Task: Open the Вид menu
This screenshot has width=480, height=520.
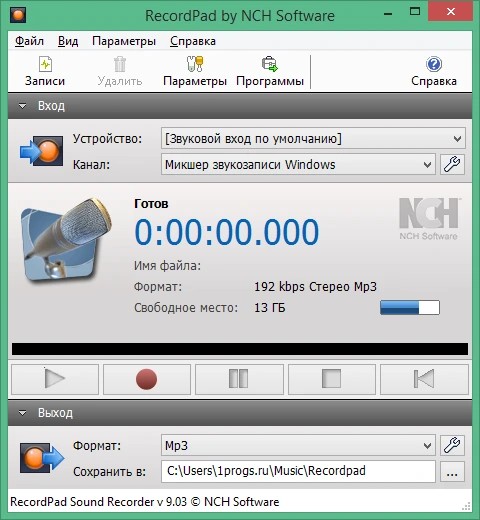Action: coord(68,41)
